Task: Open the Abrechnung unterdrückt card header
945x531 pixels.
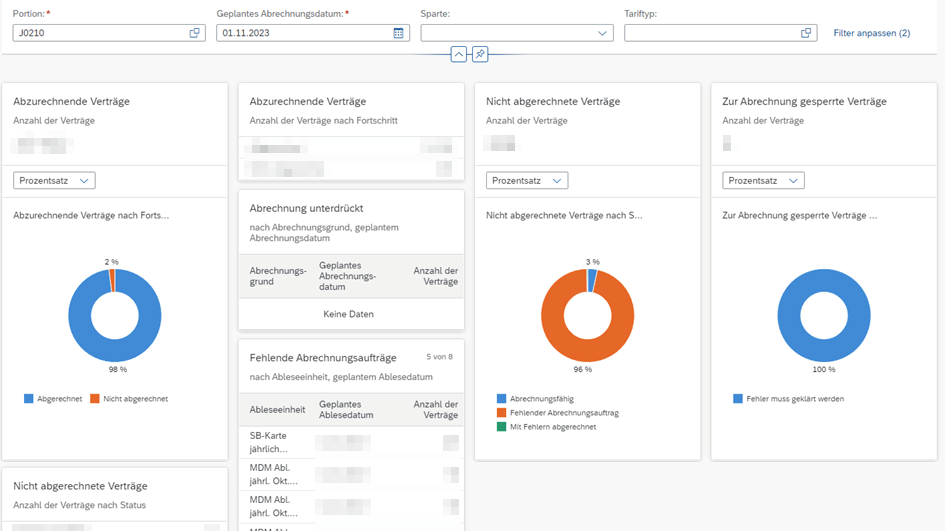Action: [x=306, y=208]
